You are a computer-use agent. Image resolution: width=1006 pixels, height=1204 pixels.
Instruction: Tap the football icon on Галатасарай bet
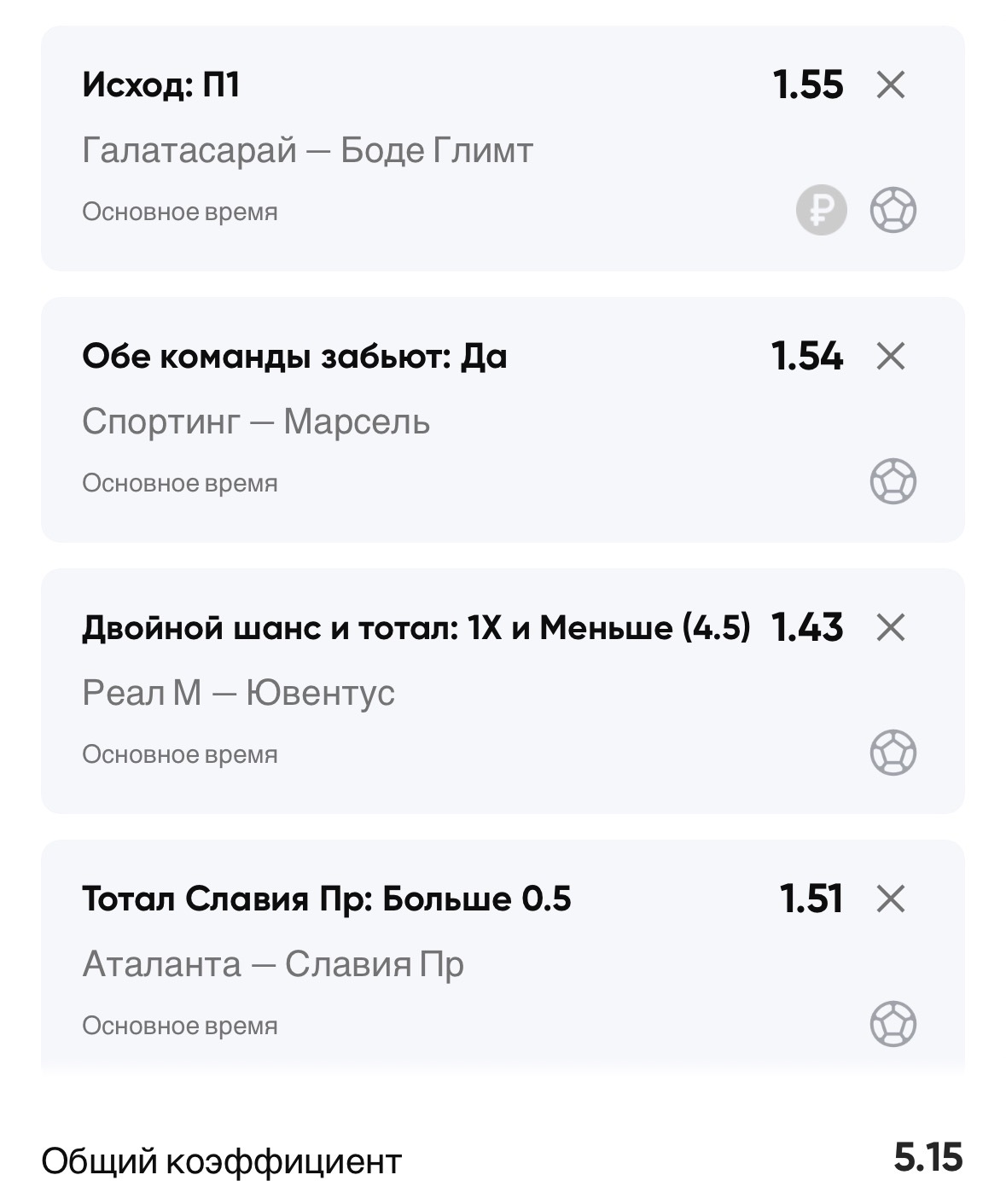[x=893, y=210]
